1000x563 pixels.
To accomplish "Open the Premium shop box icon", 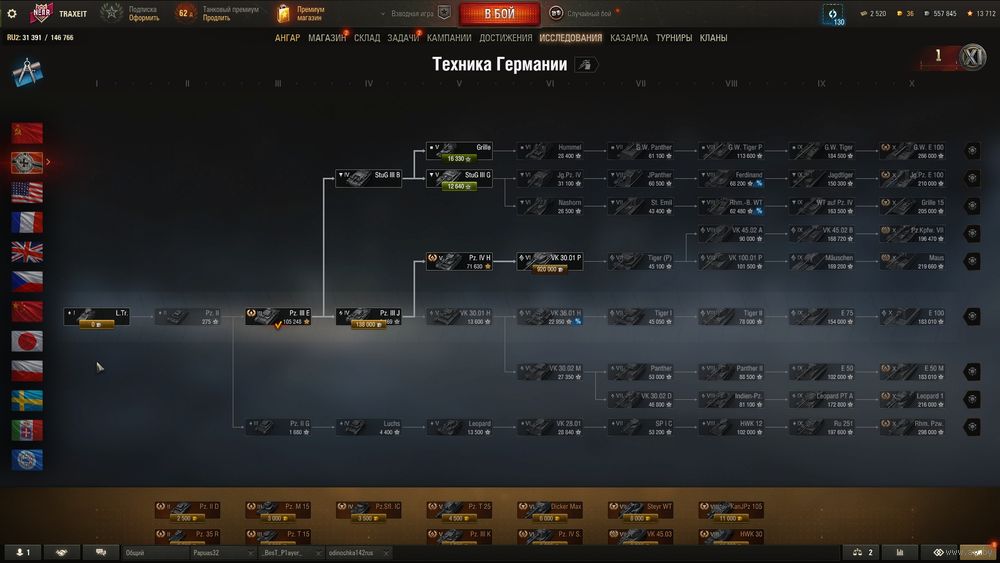I will 283,13.
